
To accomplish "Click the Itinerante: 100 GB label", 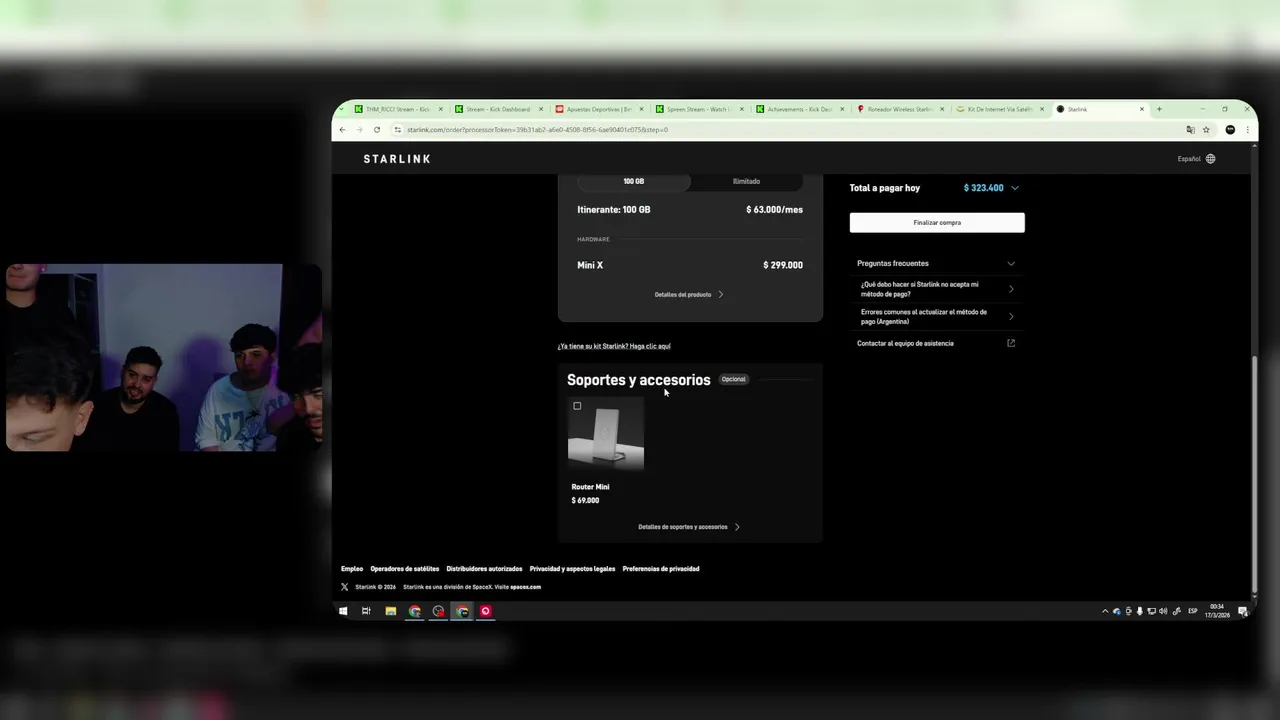I will [614, 210].
